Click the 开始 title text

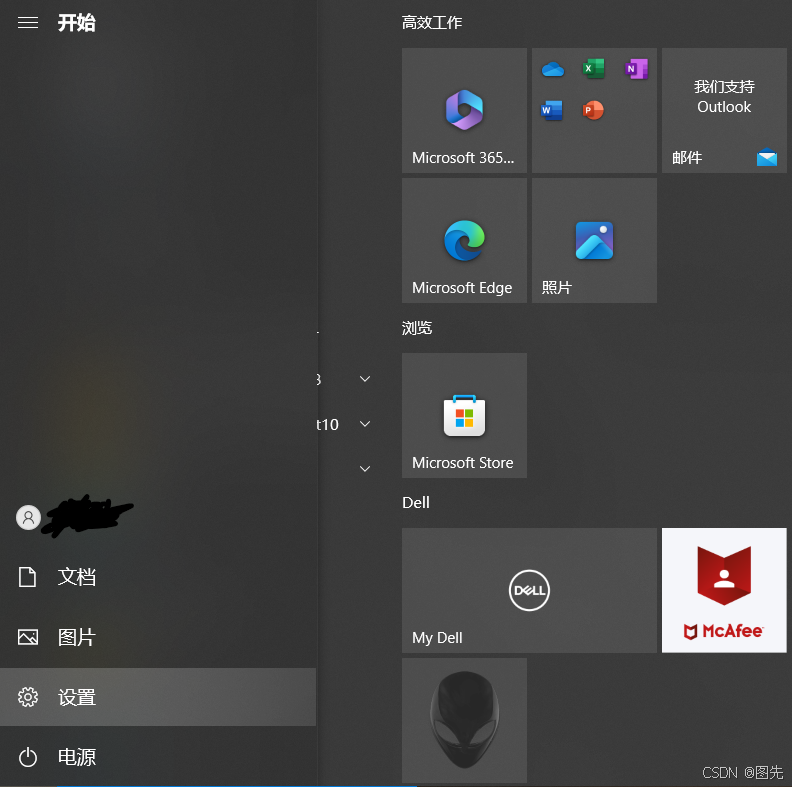pyautogui.click(x=76, y=23)
